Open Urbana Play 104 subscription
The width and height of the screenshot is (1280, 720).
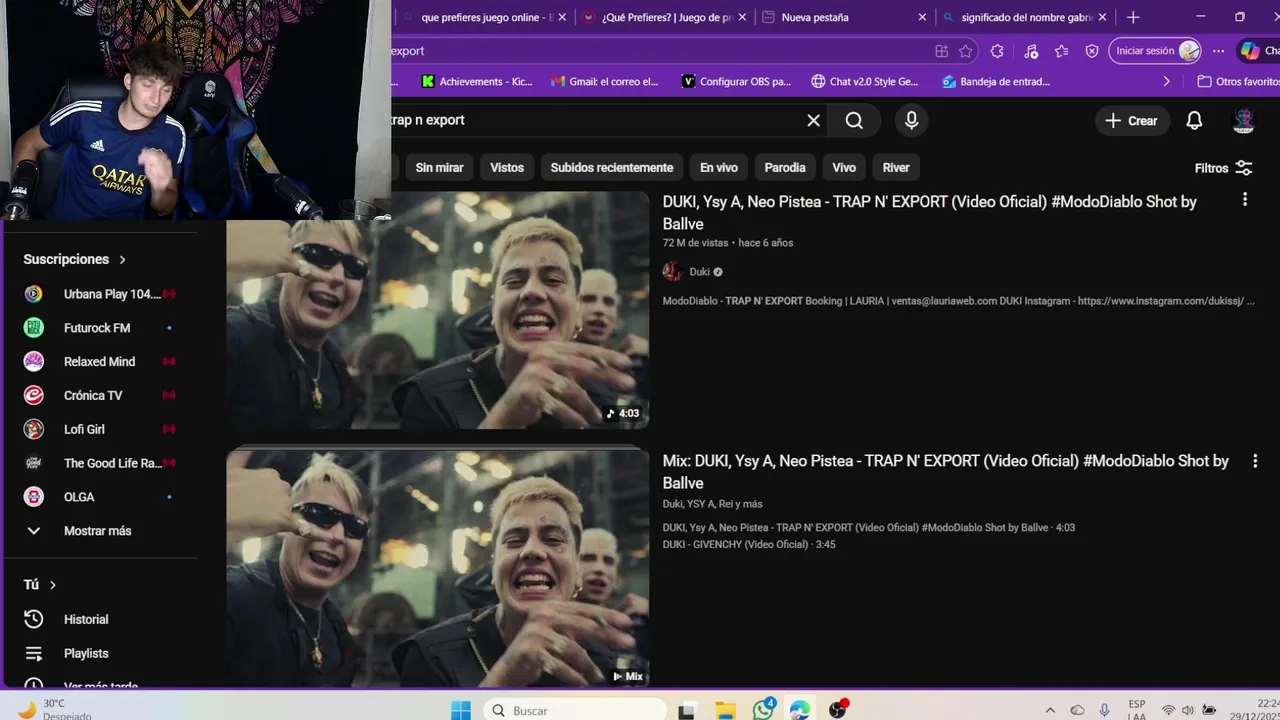pos(100,294)
